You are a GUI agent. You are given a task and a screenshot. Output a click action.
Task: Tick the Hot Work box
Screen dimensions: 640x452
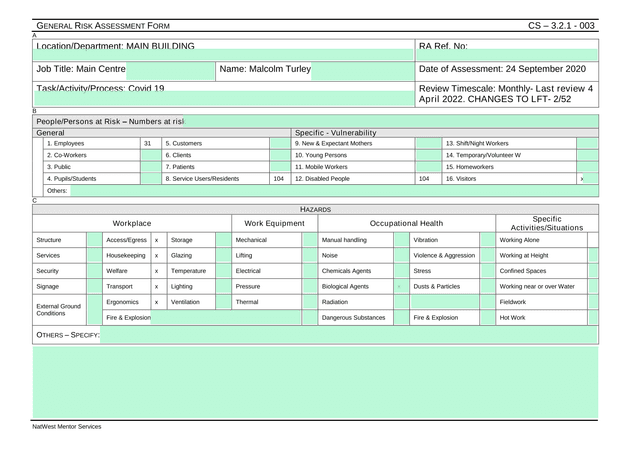pyautogui.click(x=593, y=318)
